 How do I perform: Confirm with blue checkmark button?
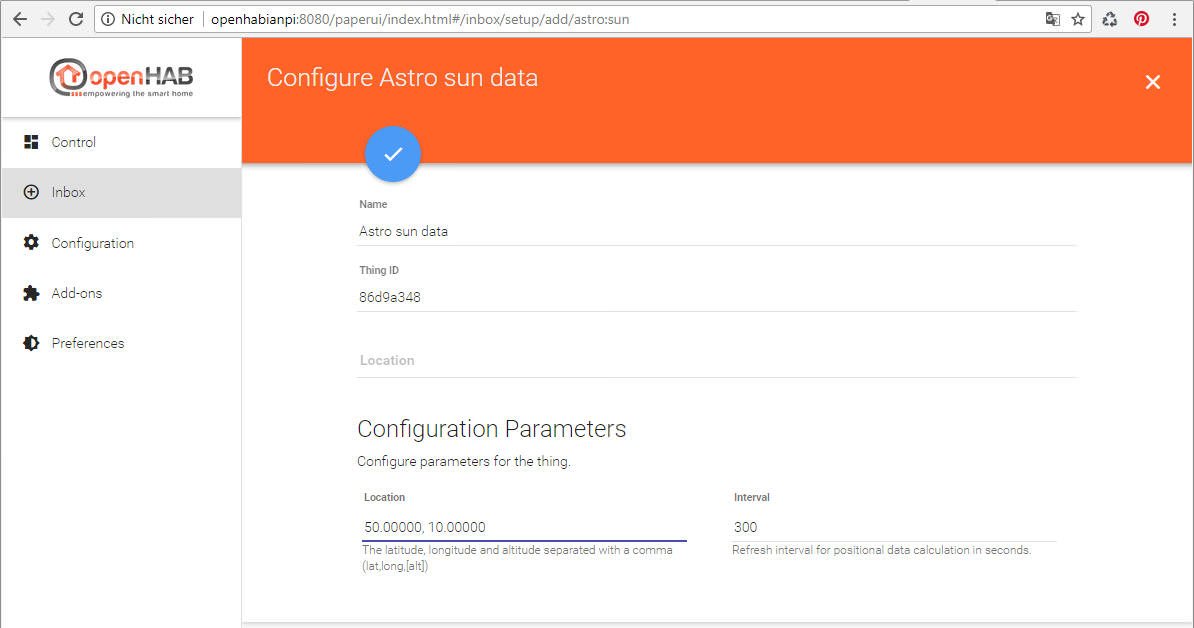393,154
